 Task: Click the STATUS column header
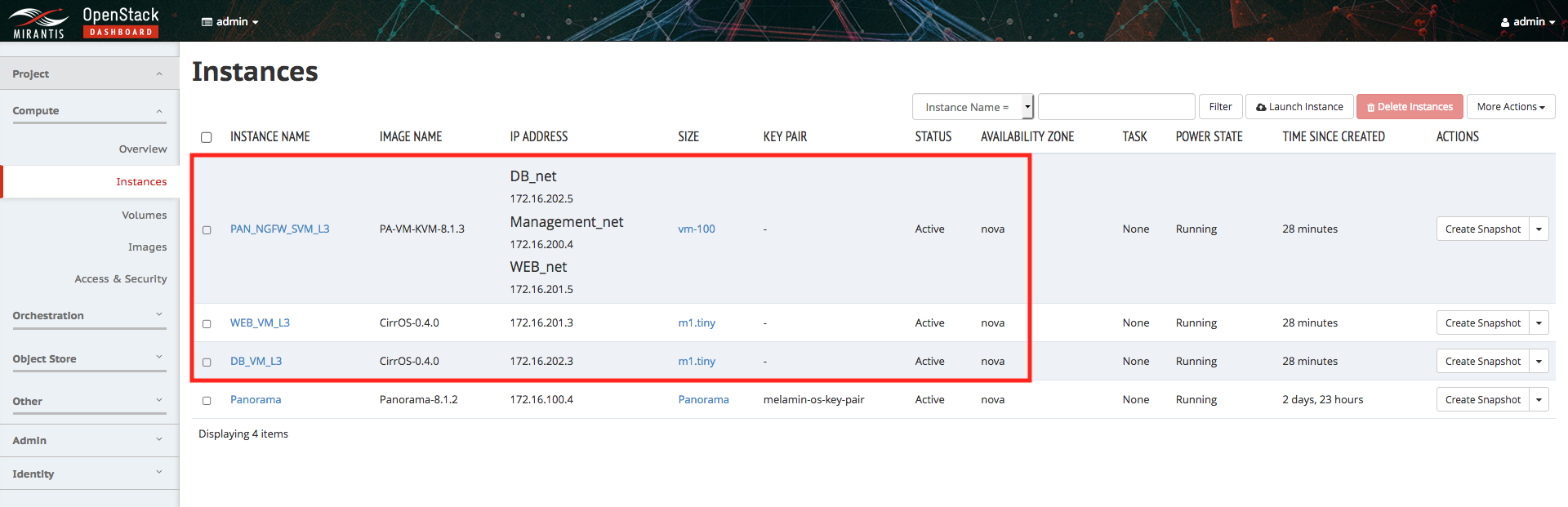tap(933, 137)
